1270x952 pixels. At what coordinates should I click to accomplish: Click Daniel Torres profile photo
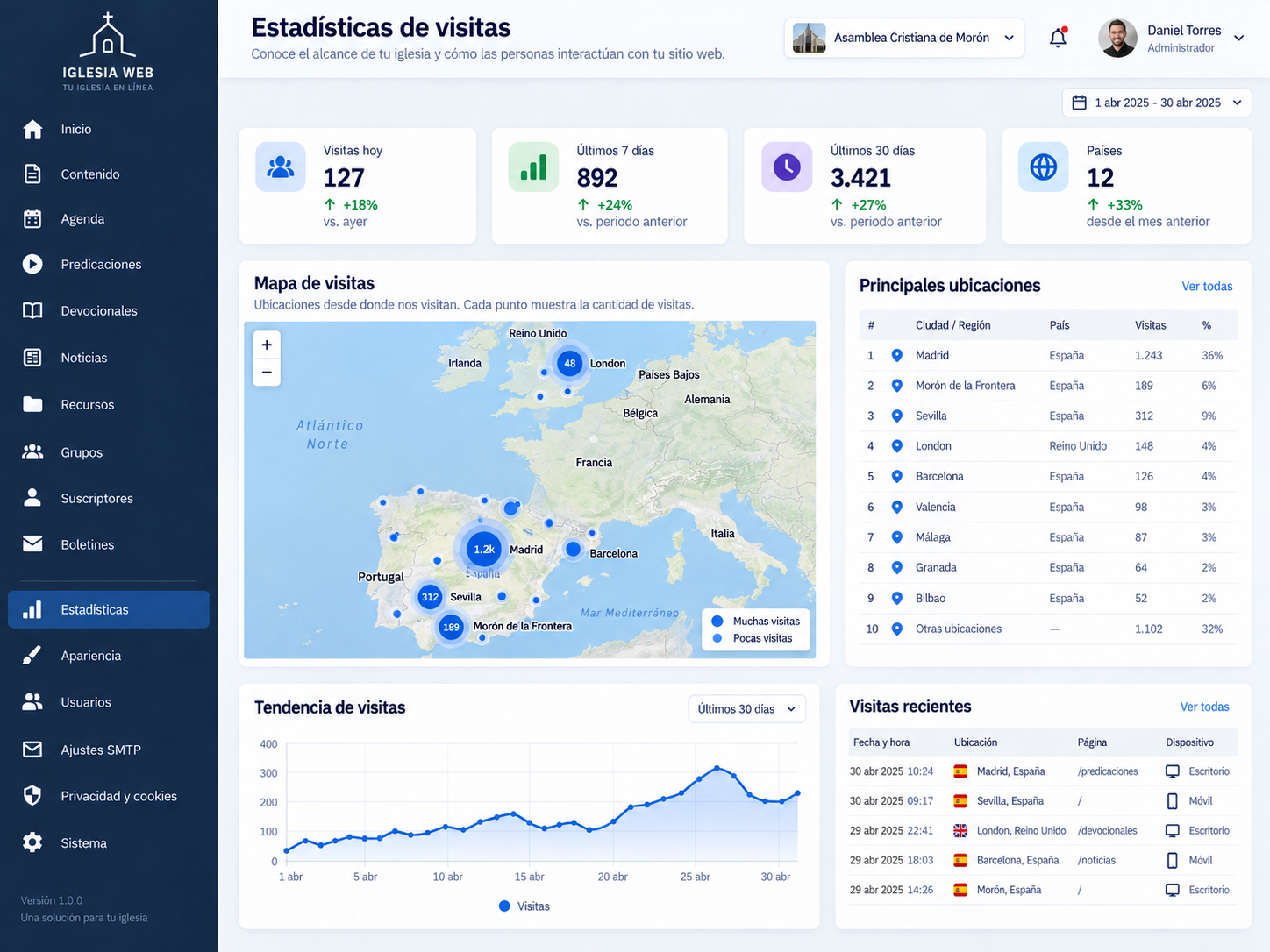coord(1117,38)
